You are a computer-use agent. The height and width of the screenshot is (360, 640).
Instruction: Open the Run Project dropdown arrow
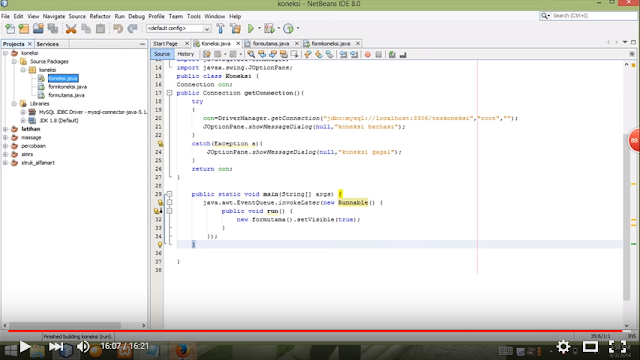point(259,28)
